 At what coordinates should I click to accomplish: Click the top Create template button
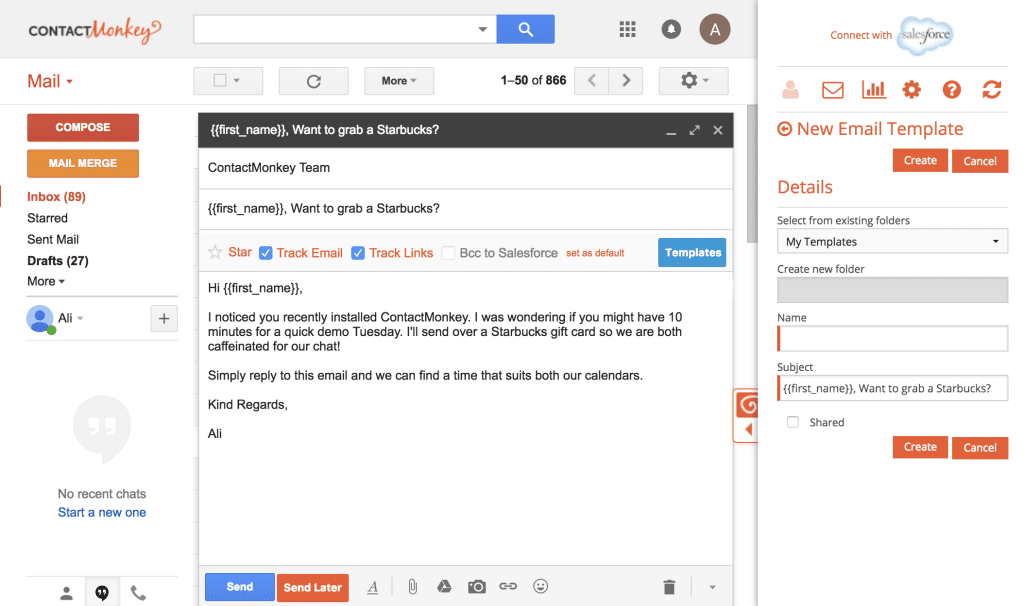(x=920, y=161)
